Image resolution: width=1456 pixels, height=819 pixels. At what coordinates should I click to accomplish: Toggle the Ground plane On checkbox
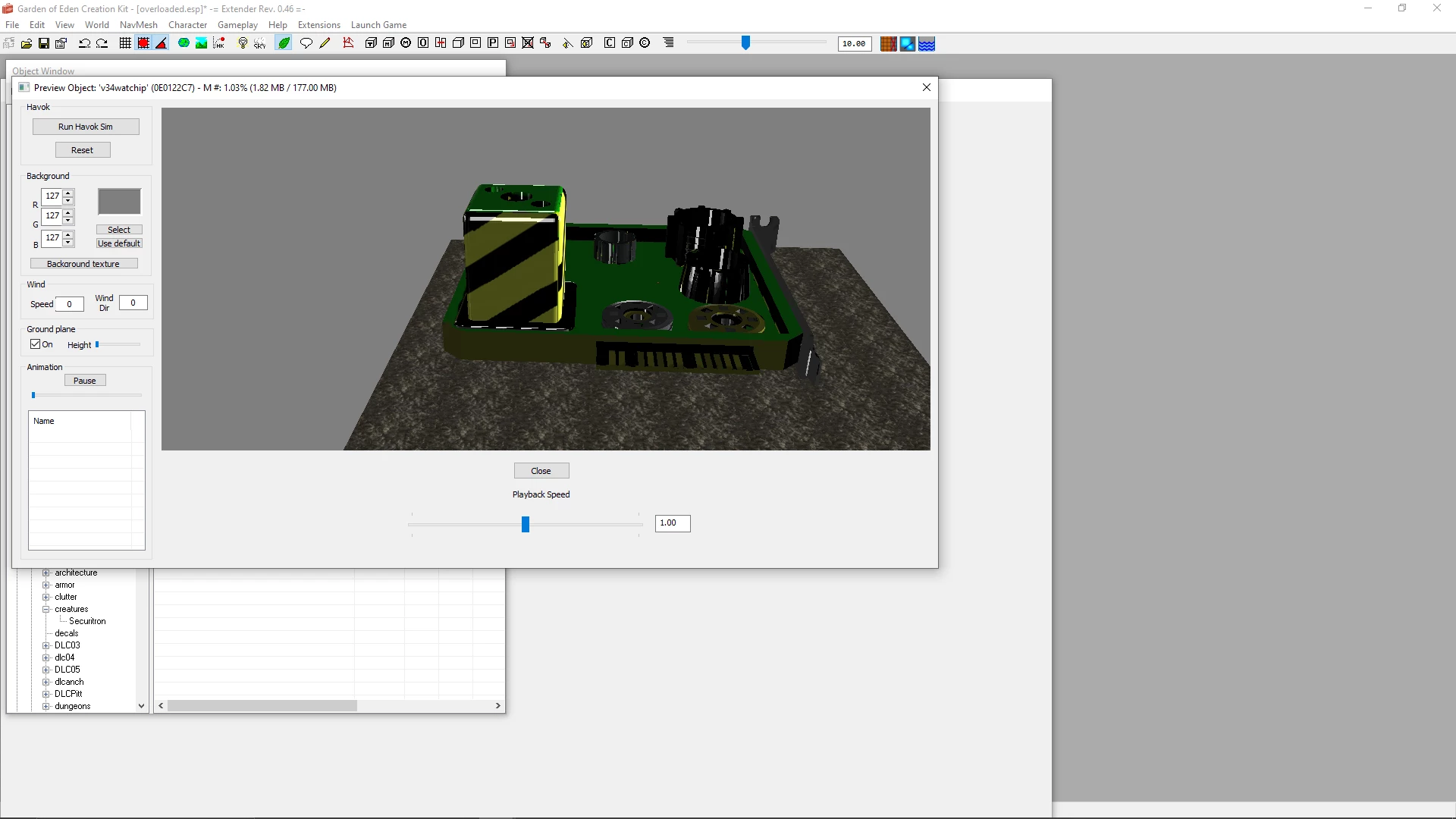pyautogui.click(x=35, y=344)
